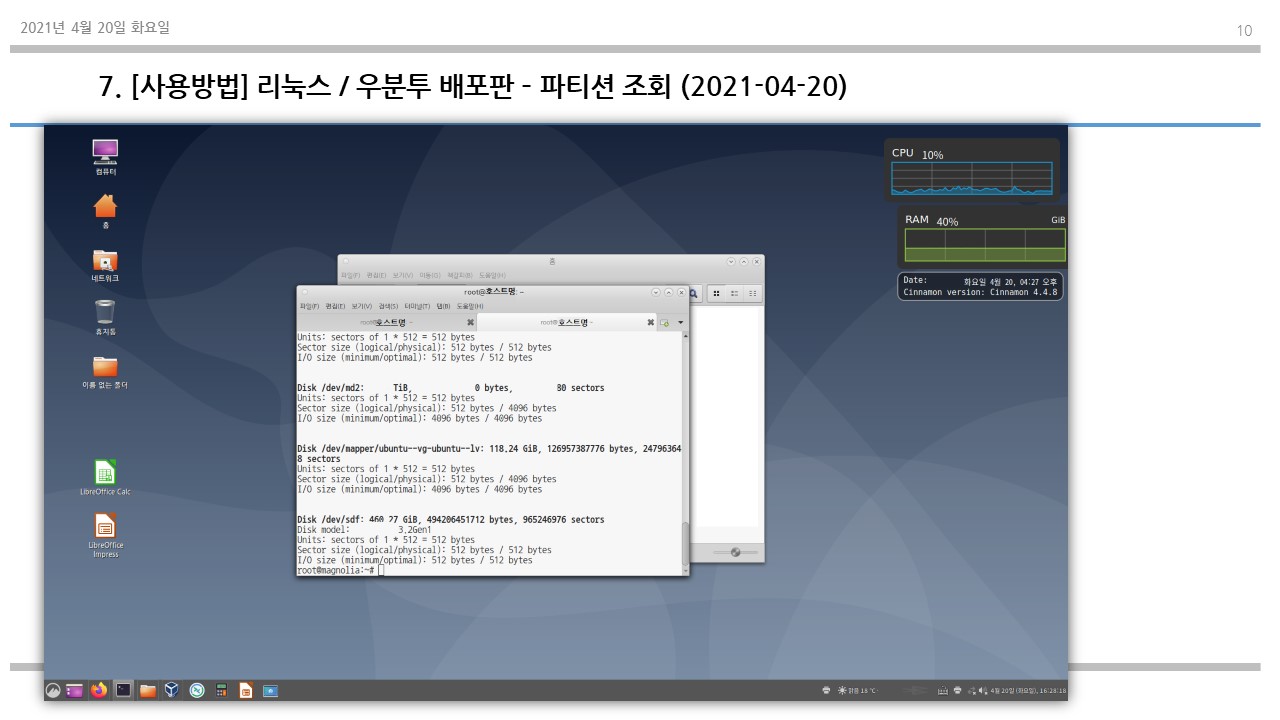The width and height of the screenshot is (1280, 720).
Task: Switch file manager to icon view
Action: pos(716,293)
